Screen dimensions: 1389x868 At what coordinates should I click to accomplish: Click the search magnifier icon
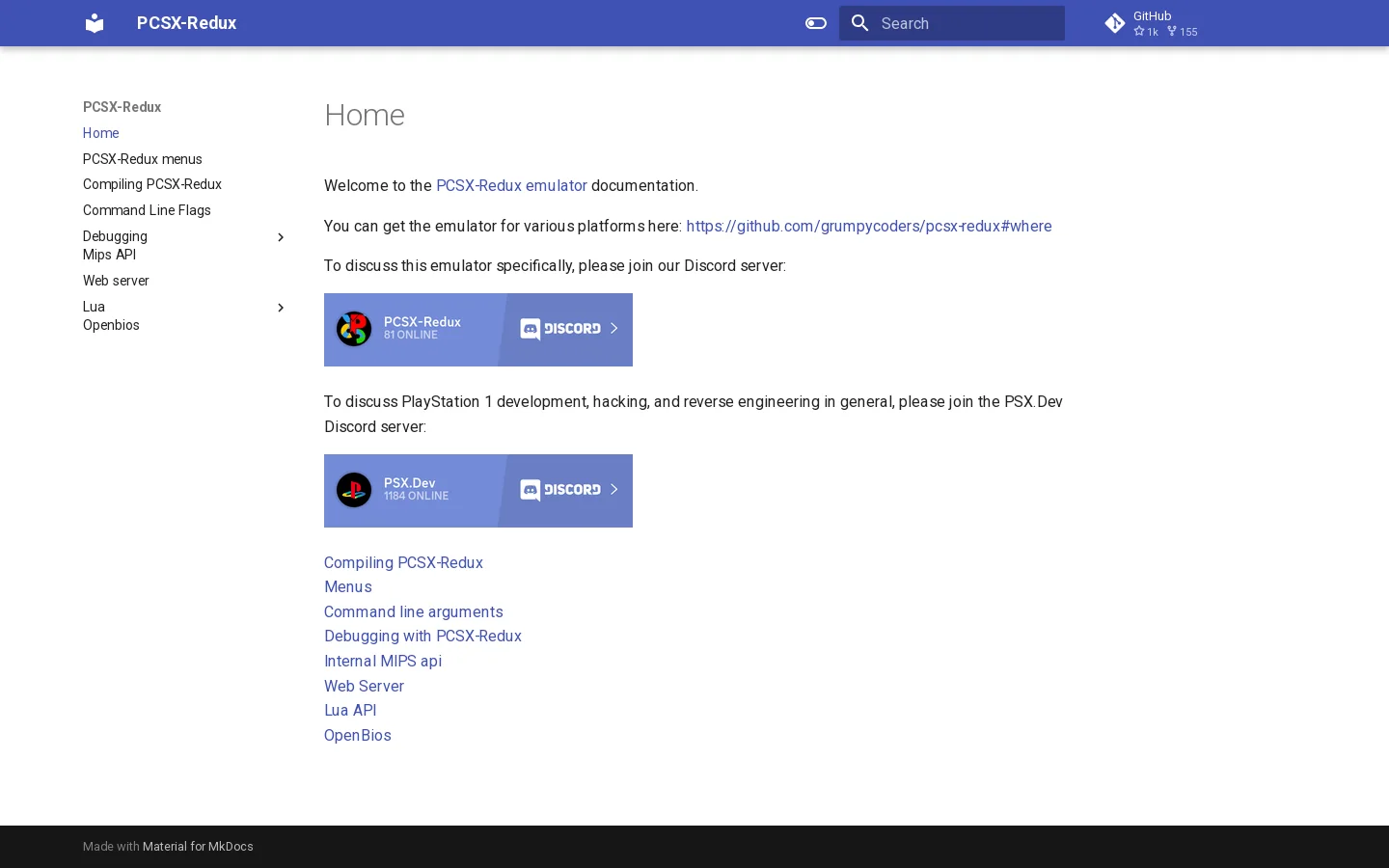pos(860,23)
